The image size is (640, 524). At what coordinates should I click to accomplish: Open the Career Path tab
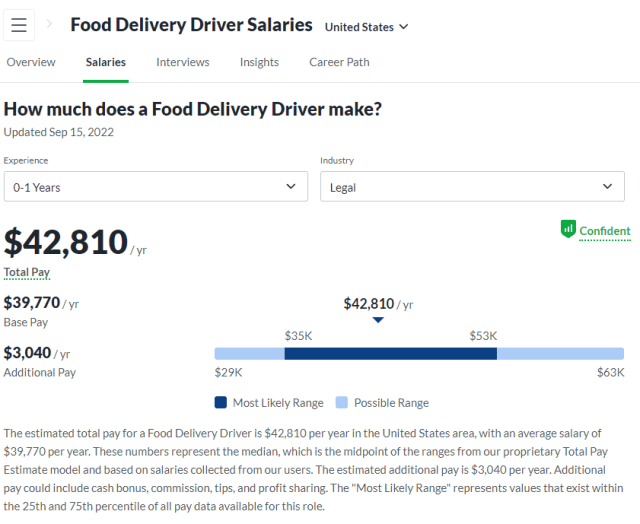point(339,62)
